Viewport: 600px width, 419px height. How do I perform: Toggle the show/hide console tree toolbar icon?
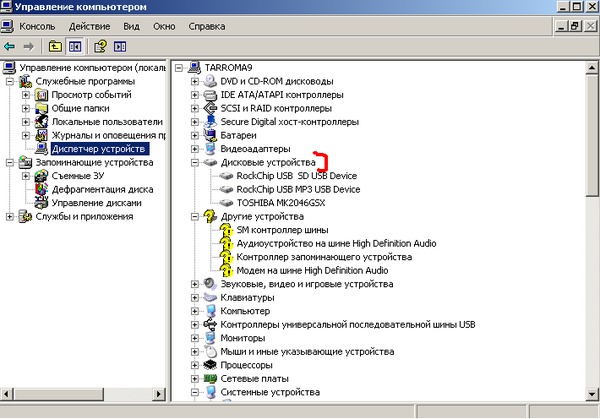point(74,46)
